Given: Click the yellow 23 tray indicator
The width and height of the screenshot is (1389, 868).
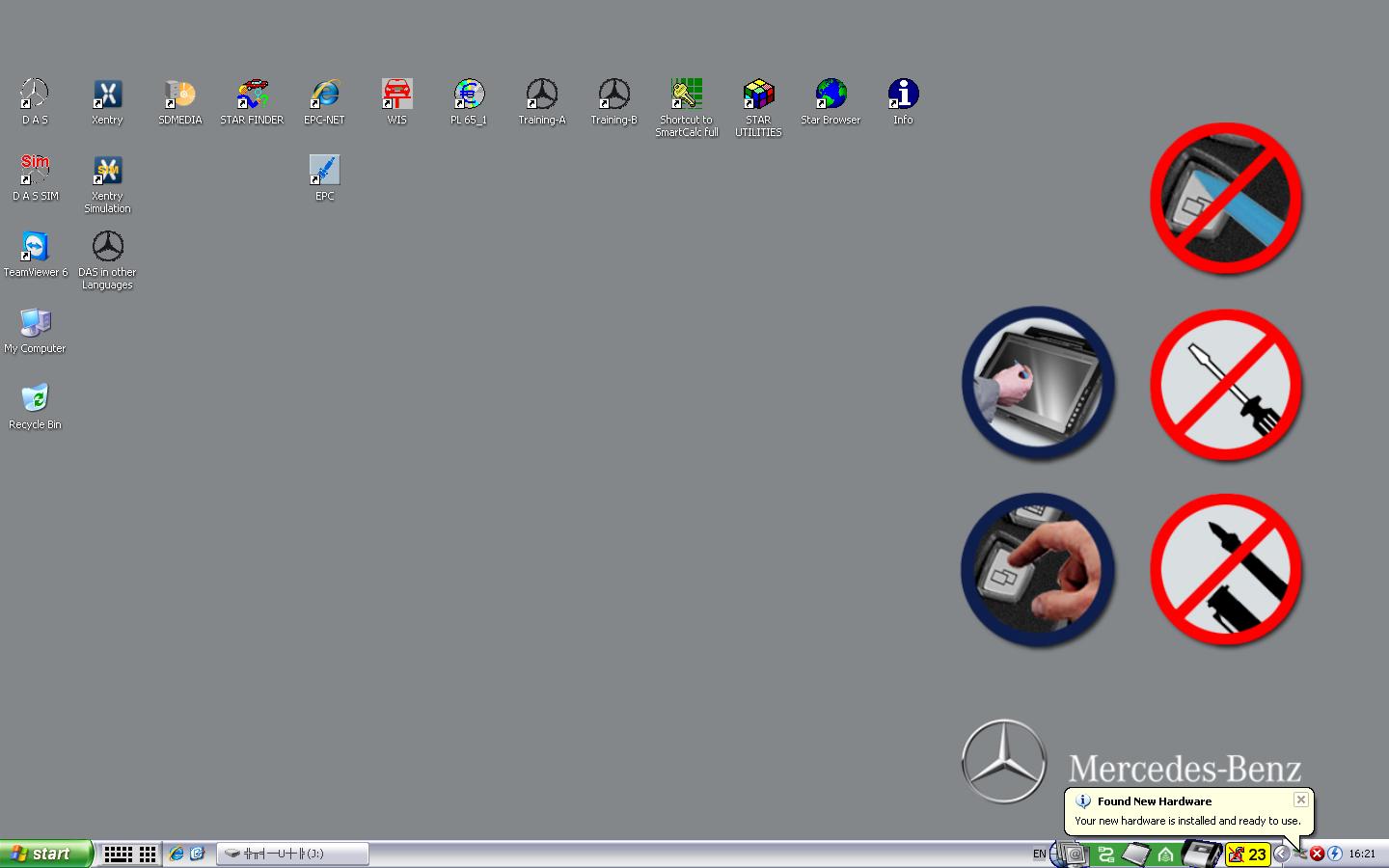Looking at the screenshot, I should coord(1247,854).
